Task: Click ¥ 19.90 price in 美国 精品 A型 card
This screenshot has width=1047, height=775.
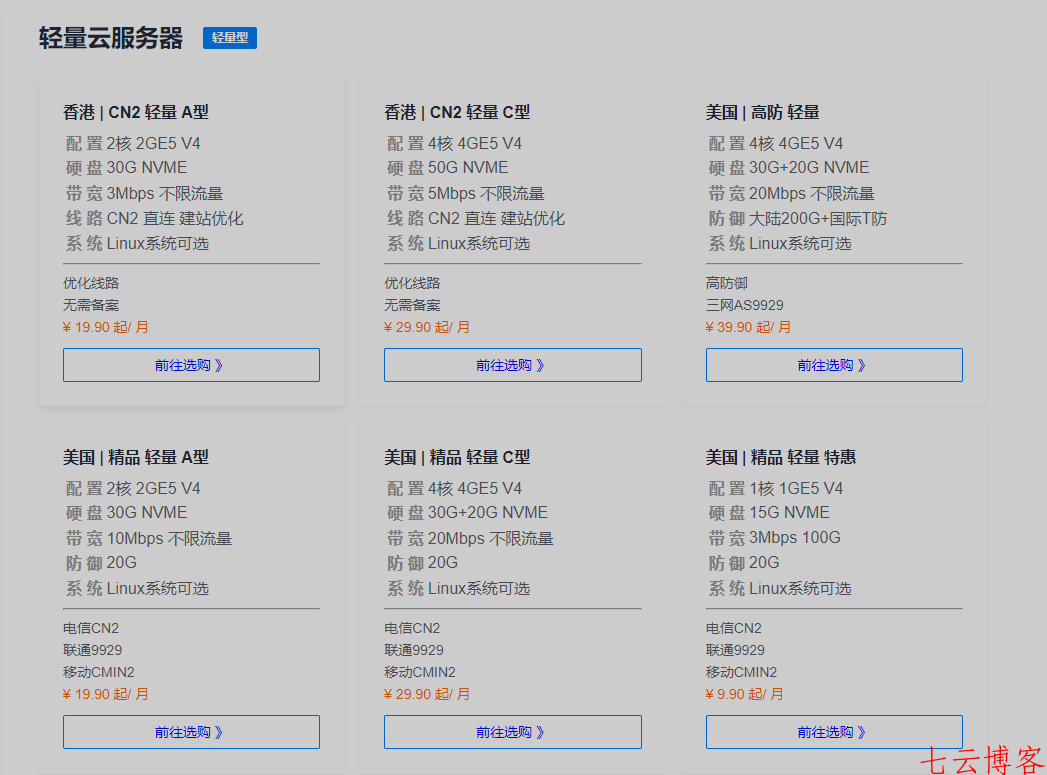Action: click(x=106, y=694)
